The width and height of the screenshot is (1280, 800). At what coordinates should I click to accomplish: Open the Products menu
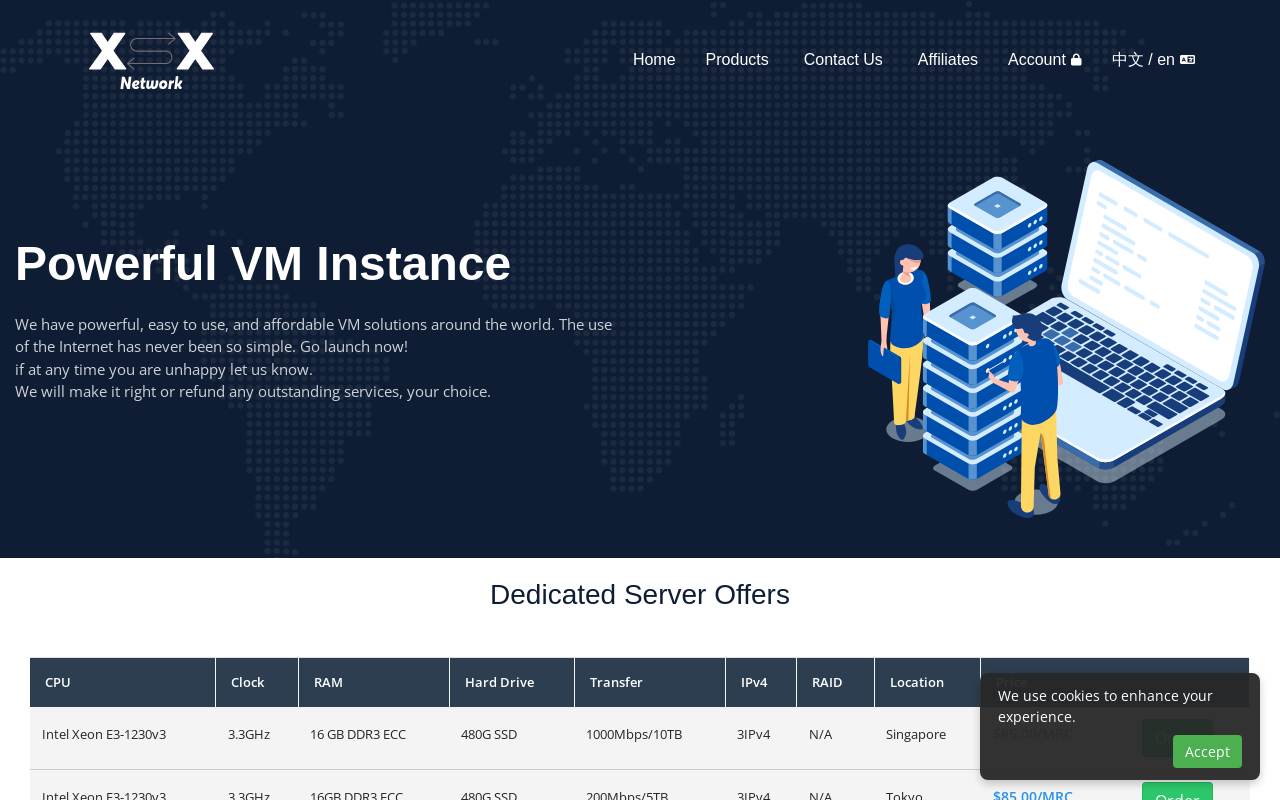pyautogui.click(x=737, y=60)
